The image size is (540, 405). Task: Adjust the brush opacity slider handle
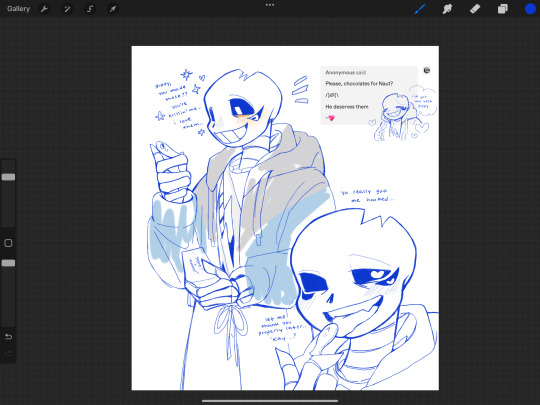click(8, 263)
